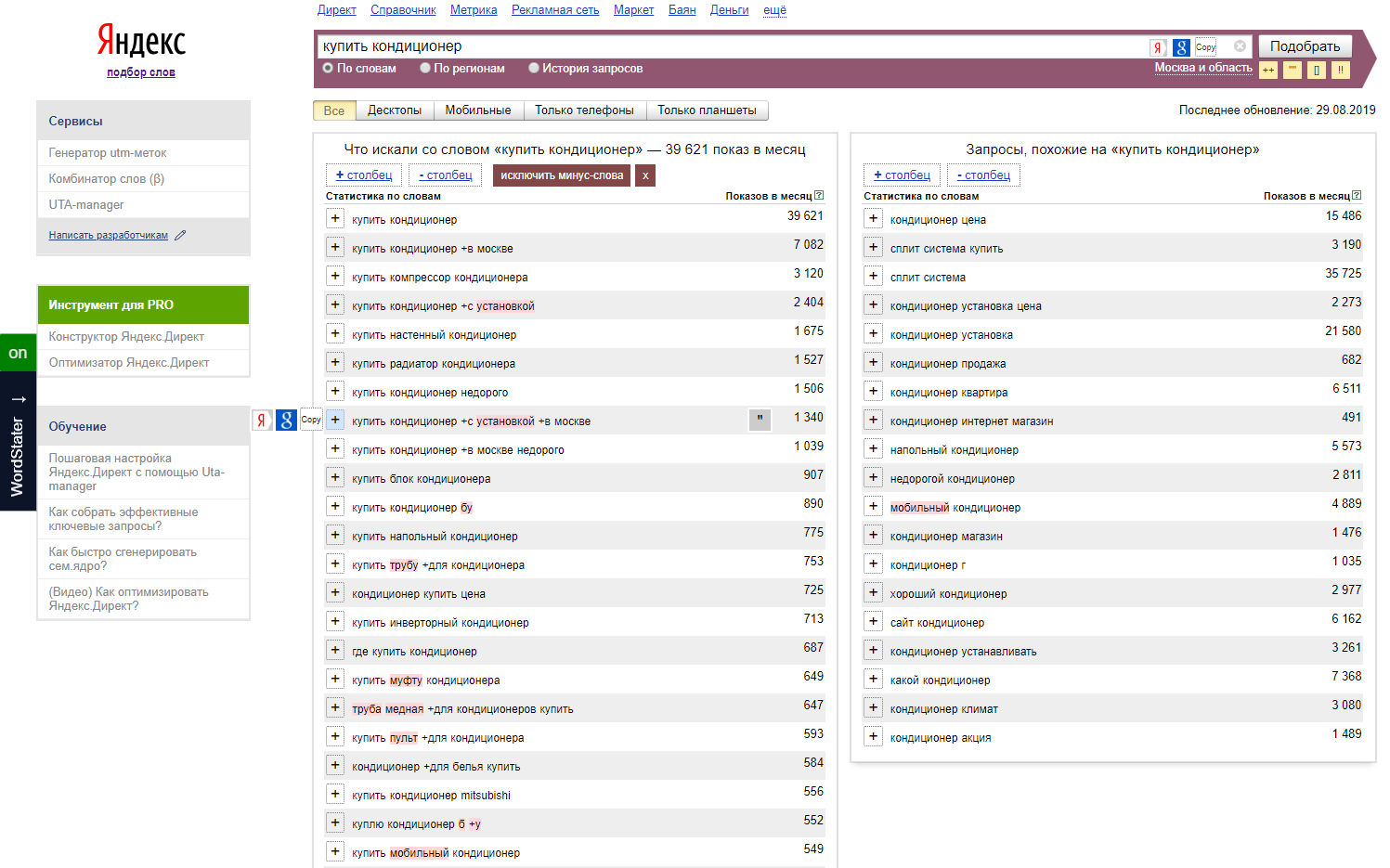This screenshot has width=1390, height=868.
Task: Select the "История запросов" radio button
Action: 534,68
